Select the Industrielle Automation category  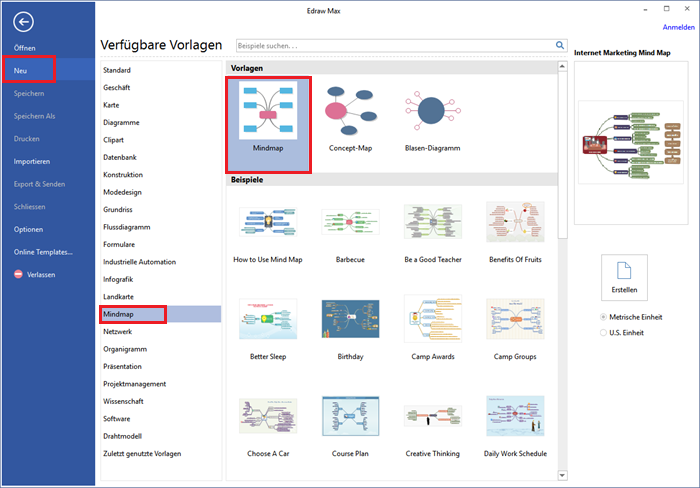click(x=139, y=262)
